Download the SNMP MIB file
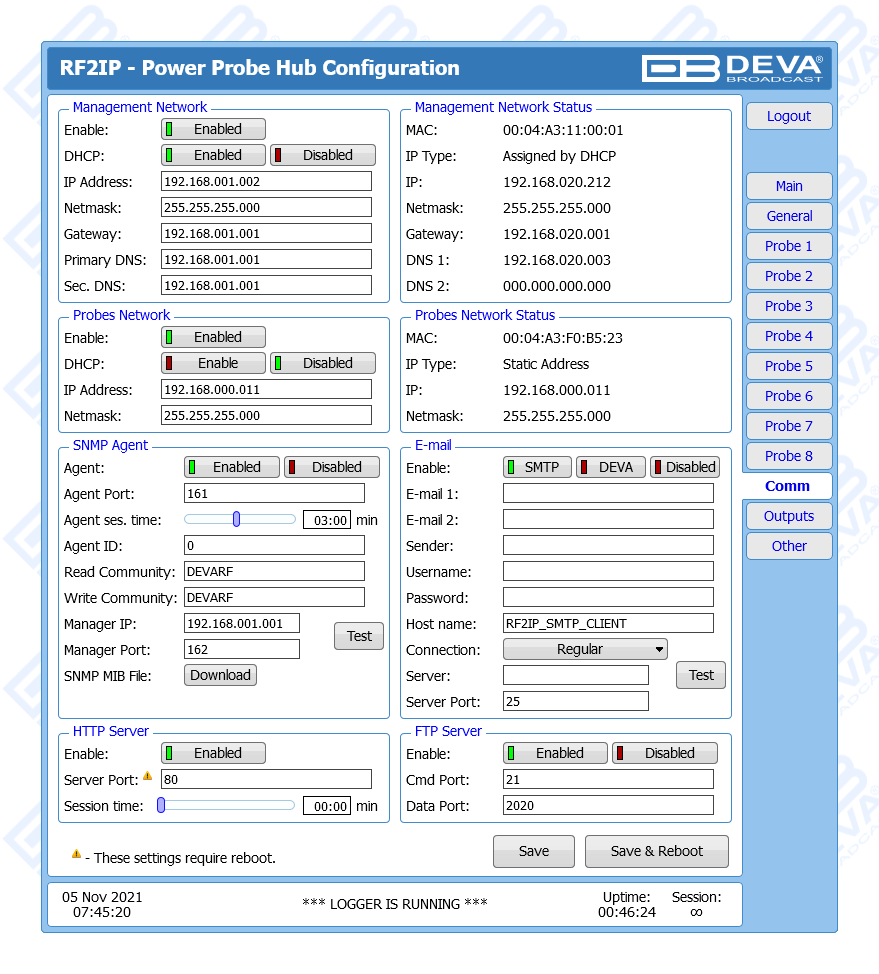Image resolution: width=879 pixels, height=974 pixels. [220, 675]
